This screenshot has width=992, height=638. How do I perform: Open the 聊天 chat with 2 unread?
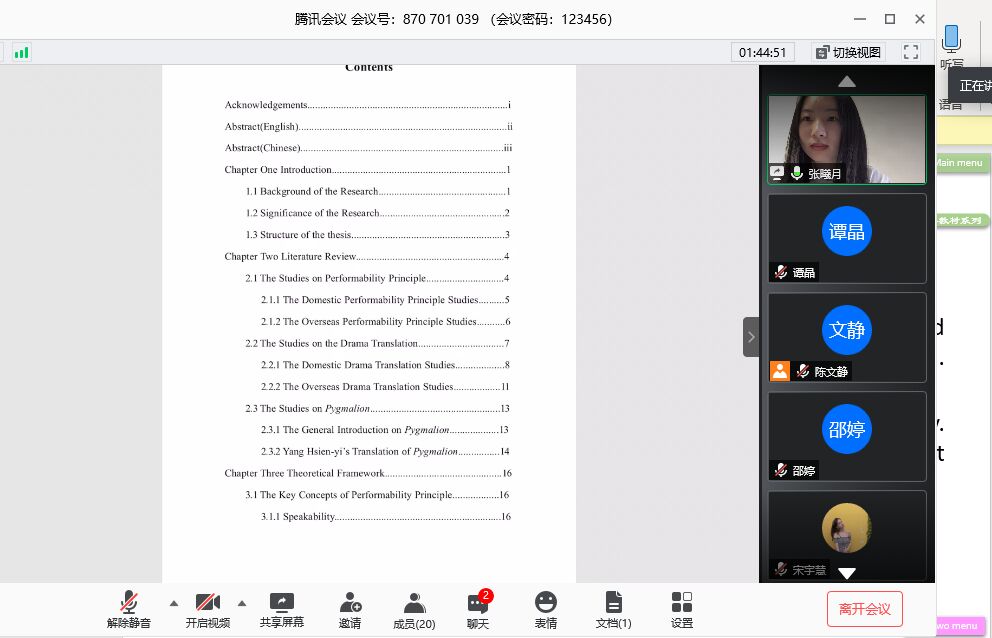[x=478, y=603]
